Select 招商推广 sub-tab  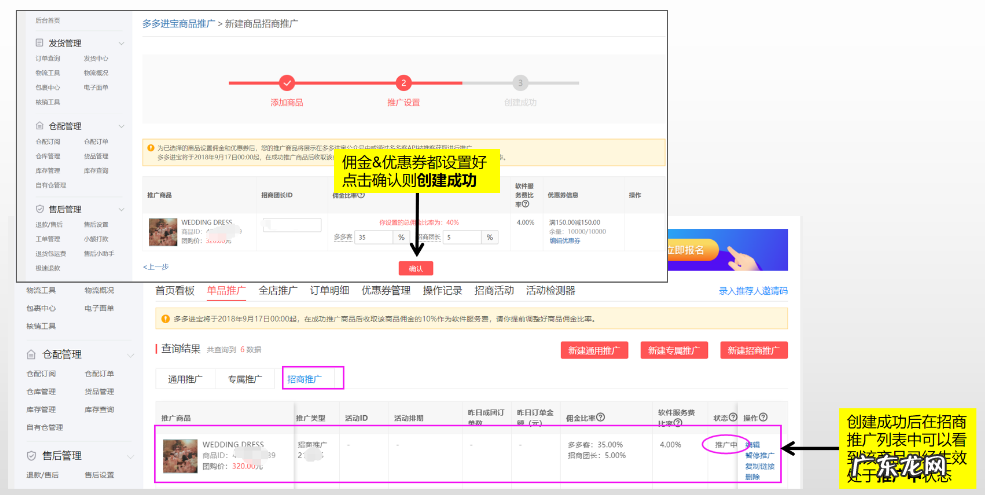[305, 379]
